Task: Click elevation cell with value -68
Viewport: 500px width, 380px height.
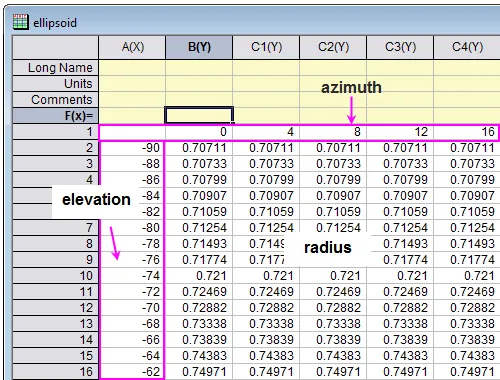Action: tap(132, 324)
